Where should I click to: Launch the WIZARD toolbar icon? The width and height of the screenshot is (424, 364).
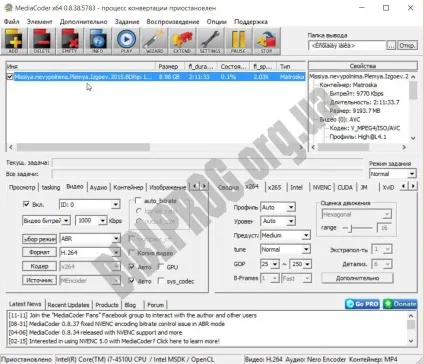[154, 41]
